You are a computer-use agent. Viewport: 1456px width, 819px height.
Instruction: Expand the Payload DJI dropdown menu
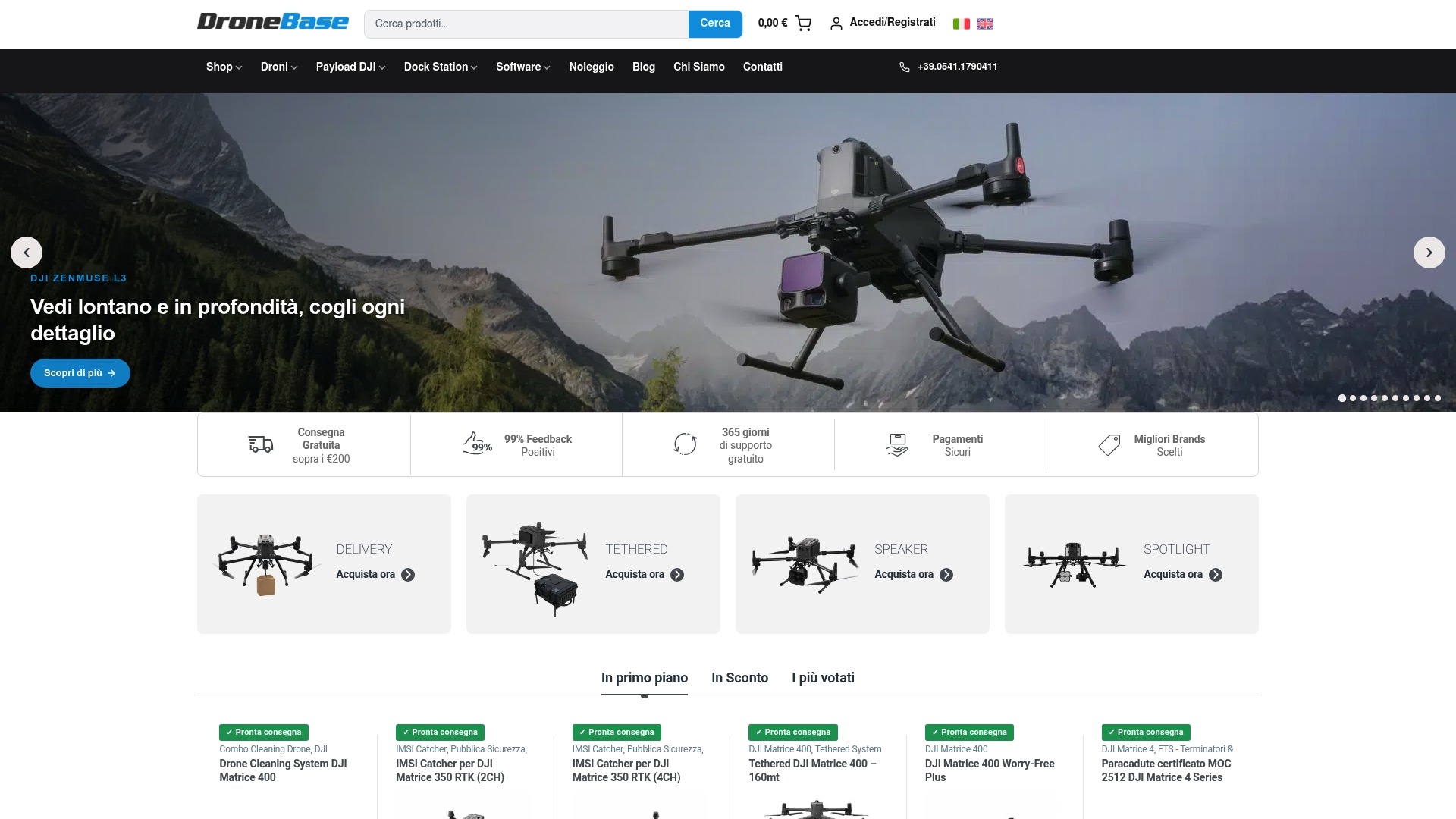coord(351,67)
